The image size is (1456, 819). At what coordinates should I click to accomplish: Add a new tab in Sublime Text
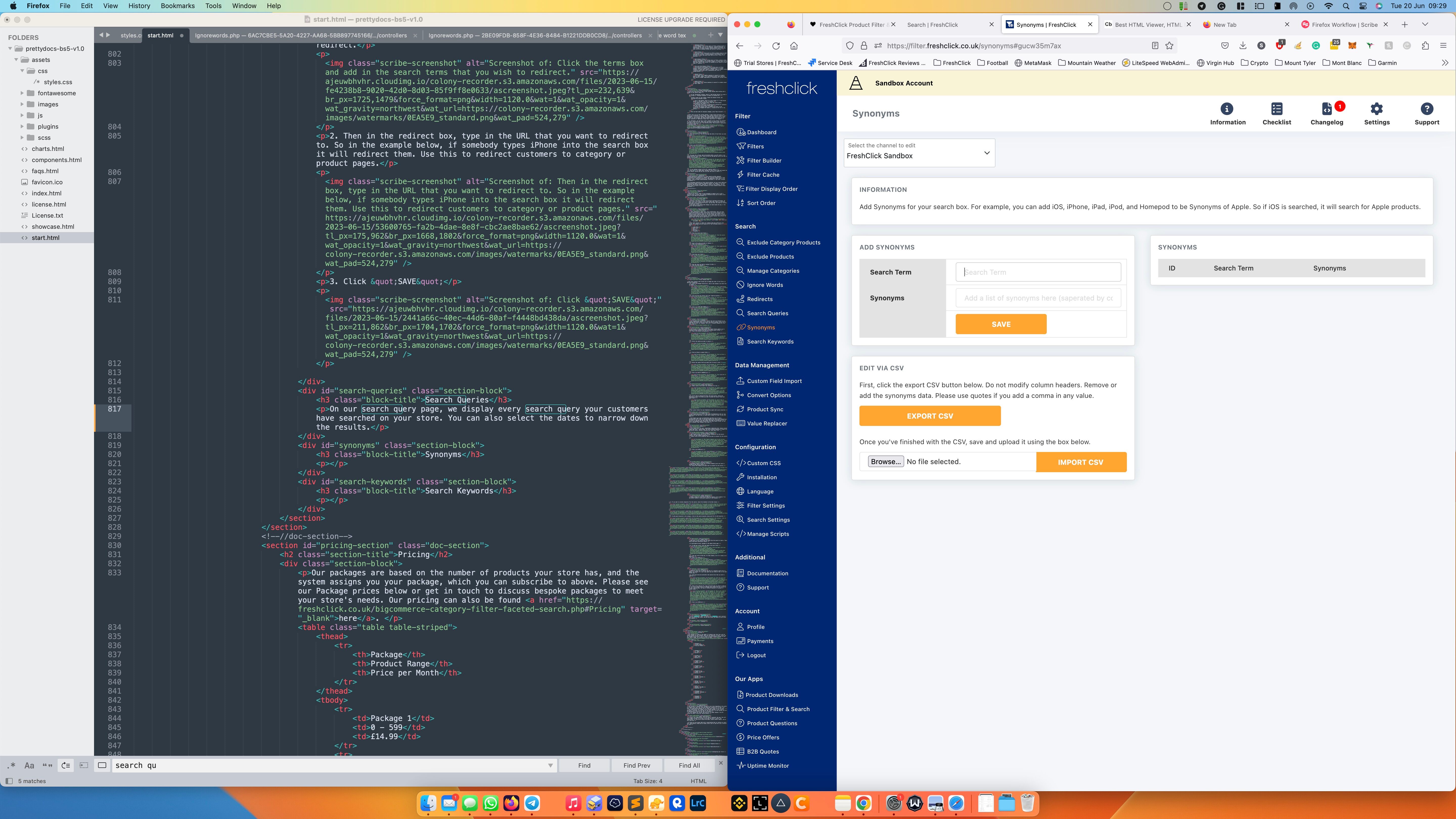[711, 35]
